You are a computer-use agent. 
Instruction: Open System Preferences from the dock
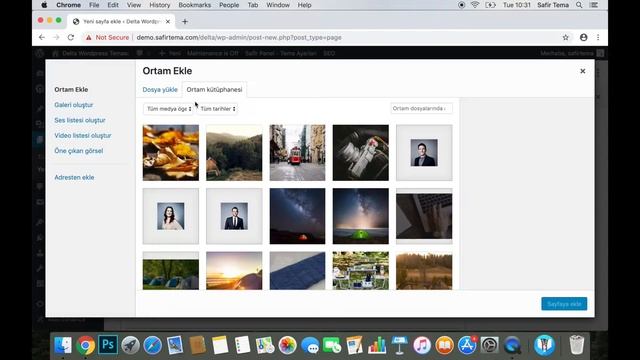tap(489, 345)
